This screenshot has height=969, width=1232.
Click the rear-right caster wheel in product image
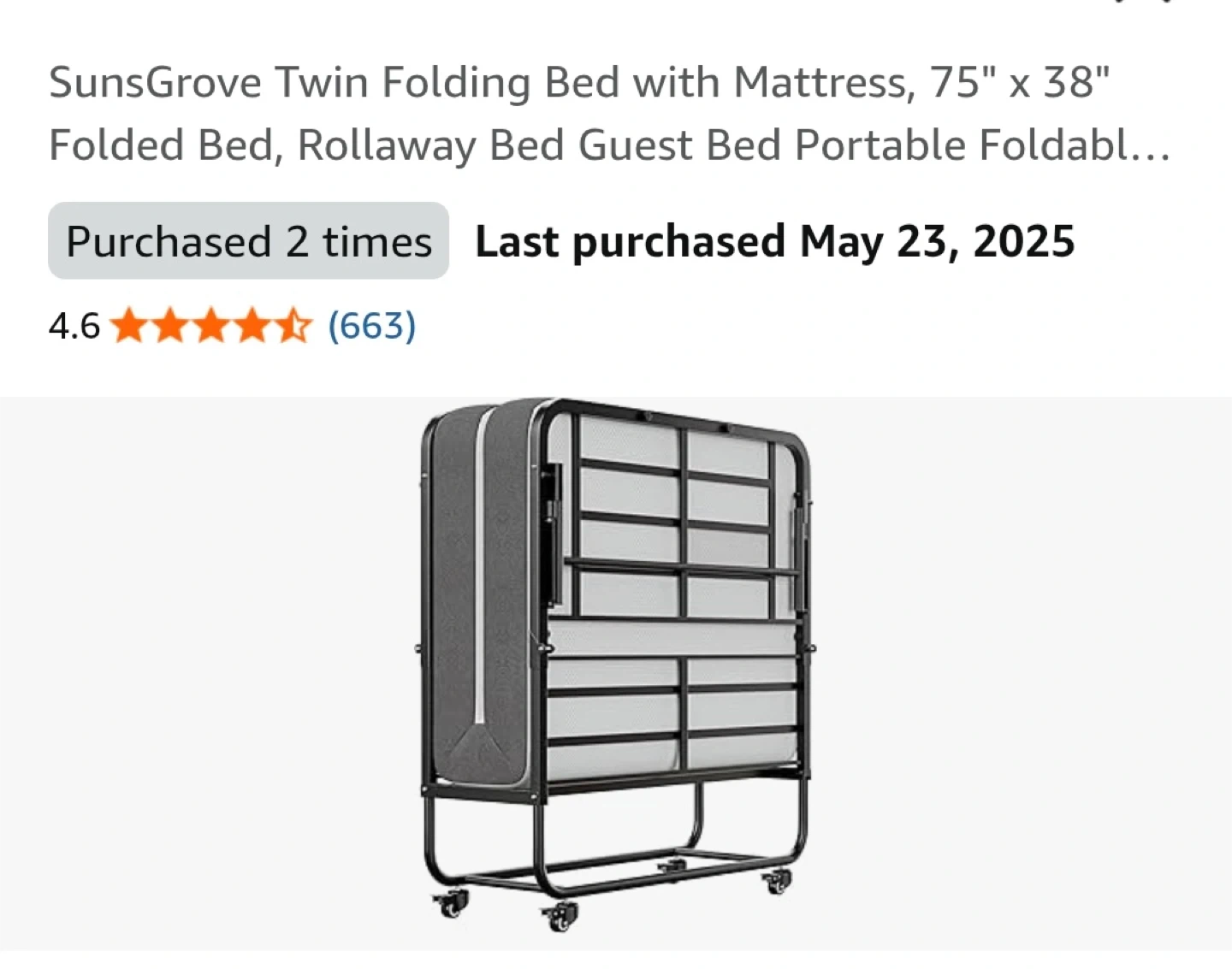coord(777,881)
